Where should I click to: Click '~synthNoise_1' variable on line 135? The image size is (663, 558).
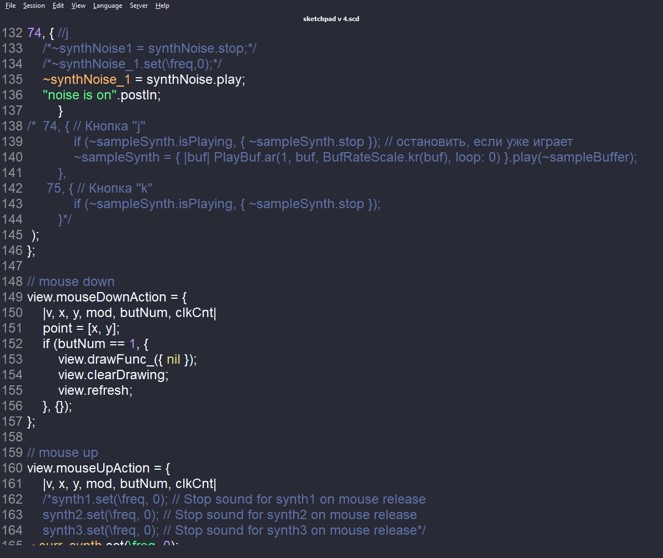(87, 79)
